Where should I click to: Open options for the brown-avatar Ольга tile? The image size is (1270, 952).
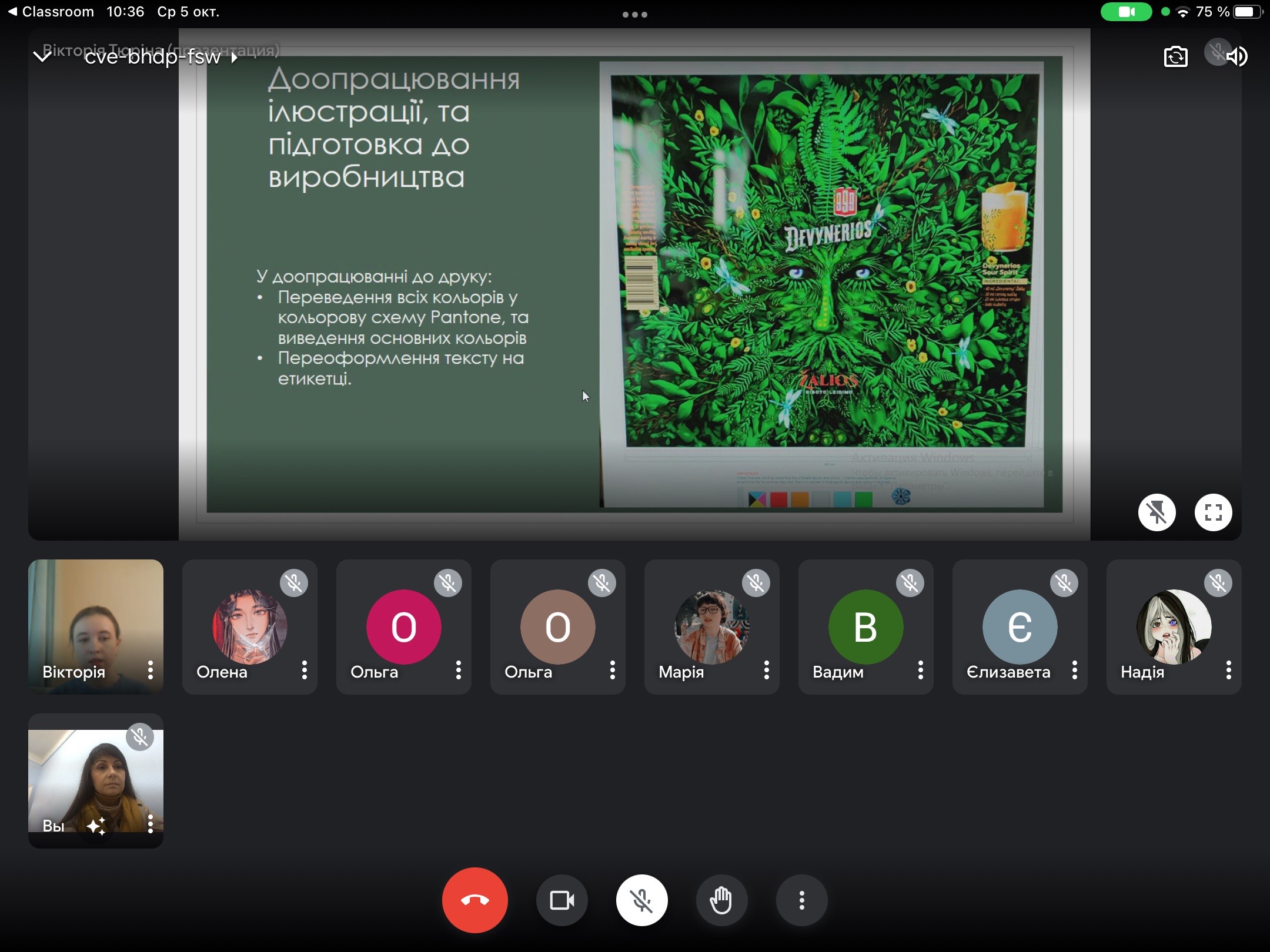tap(613, 670)
